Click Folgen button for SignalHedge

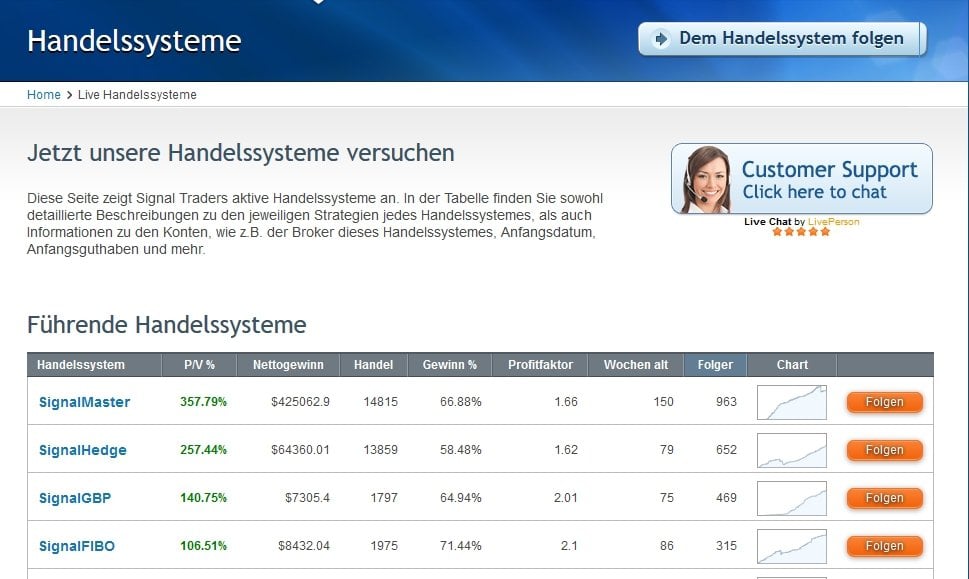pos(884,450)
